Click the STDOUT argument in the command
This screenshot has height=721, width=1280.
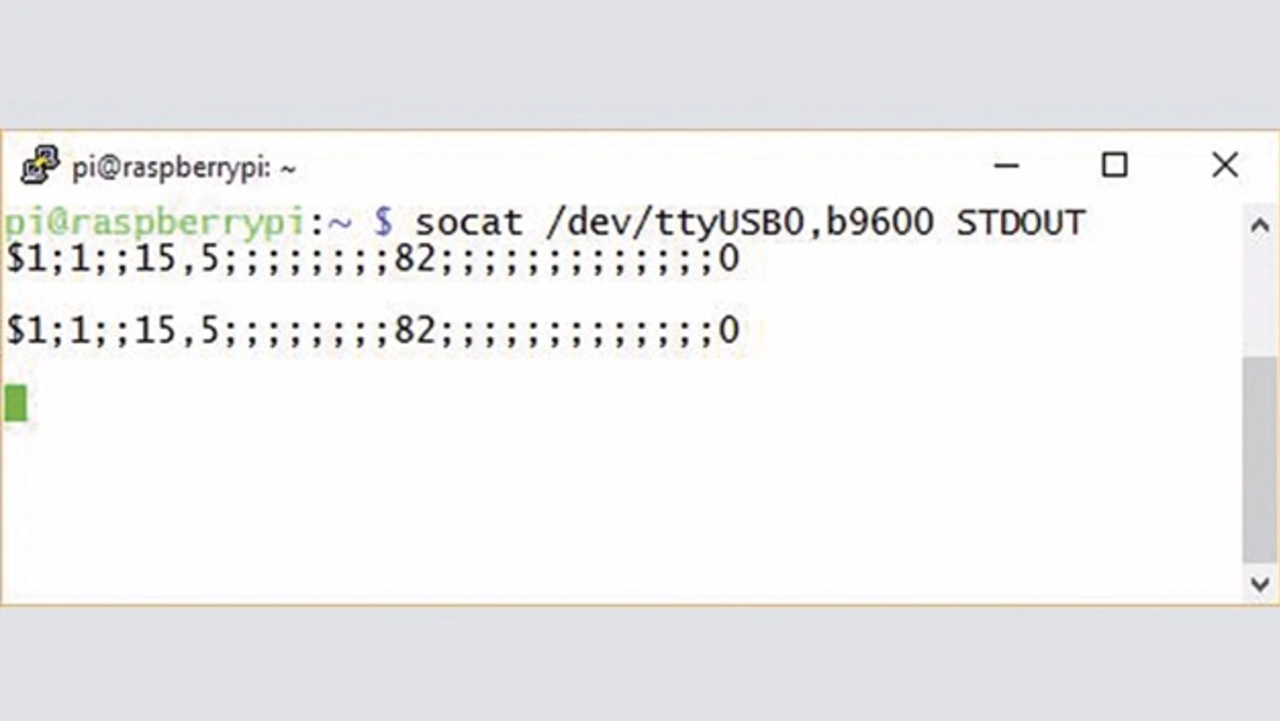(1021, 222)
